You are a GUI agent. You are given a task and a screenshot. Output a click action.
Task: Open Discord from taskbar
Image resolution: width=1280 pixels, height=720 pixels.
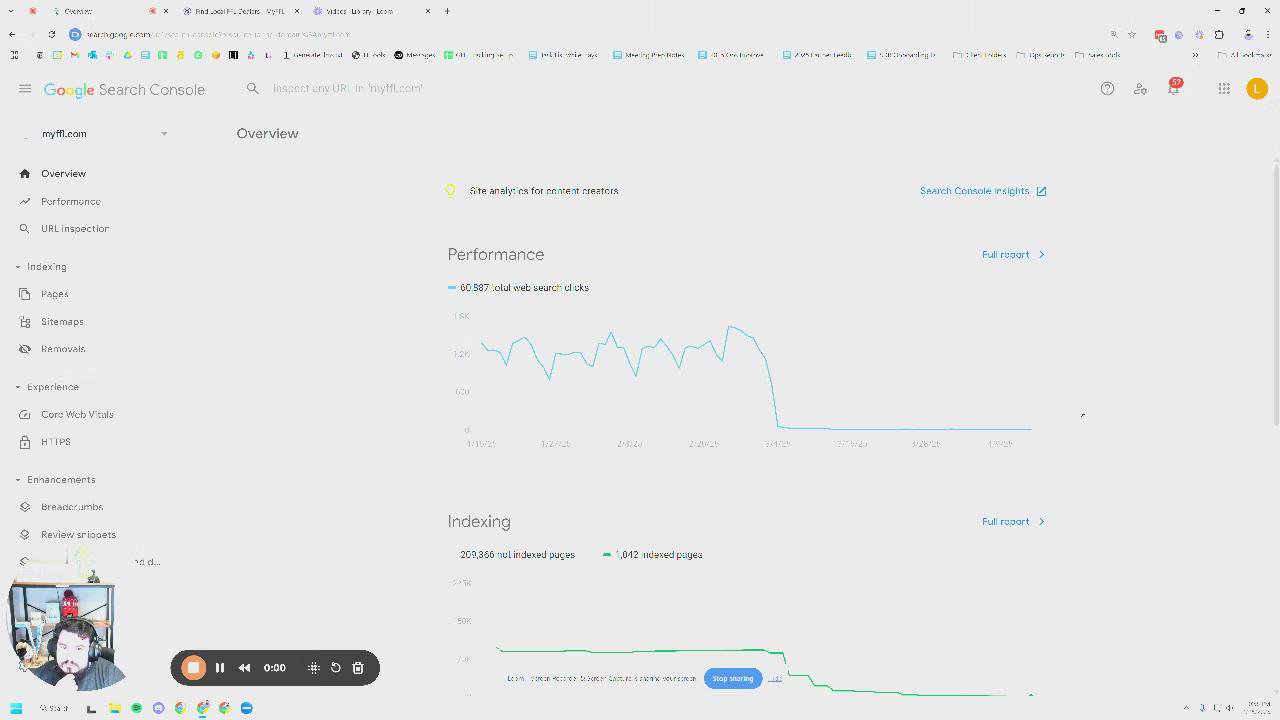159,708
